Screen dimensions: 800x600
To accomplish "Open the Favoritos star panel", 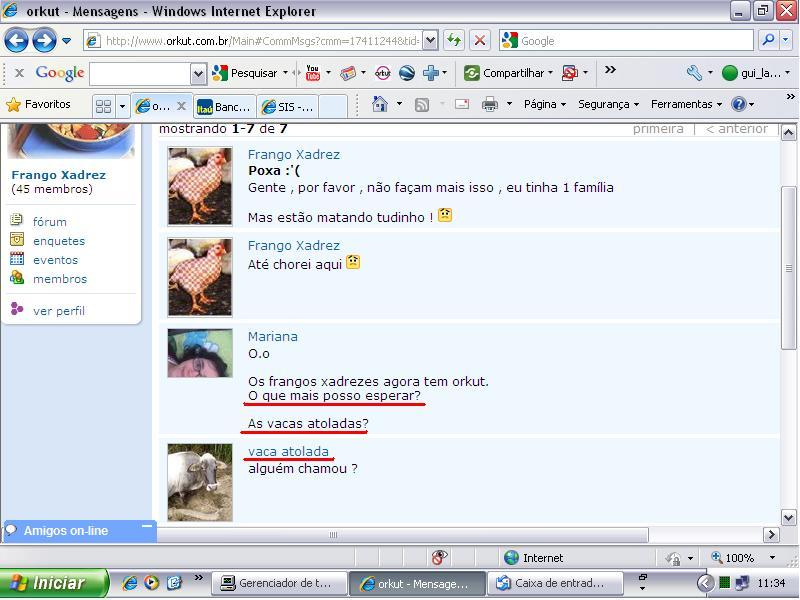I will [x=38, y=105].
